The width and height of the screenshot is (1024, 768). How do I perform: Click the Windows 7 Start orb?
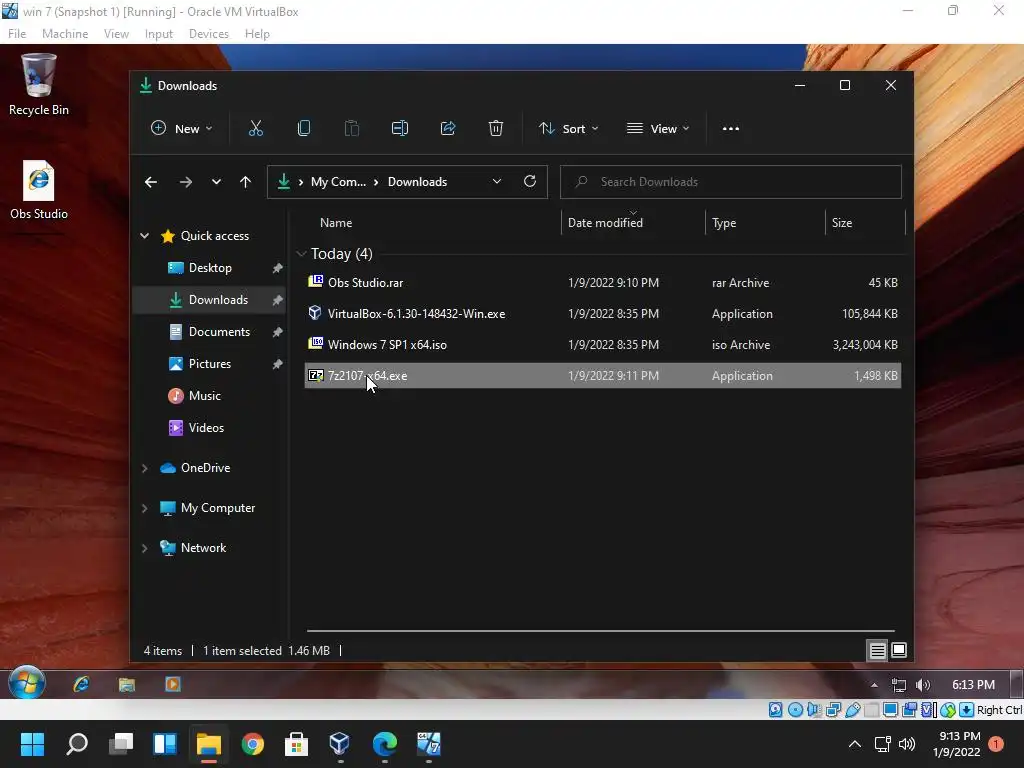(x=27, y=684)
